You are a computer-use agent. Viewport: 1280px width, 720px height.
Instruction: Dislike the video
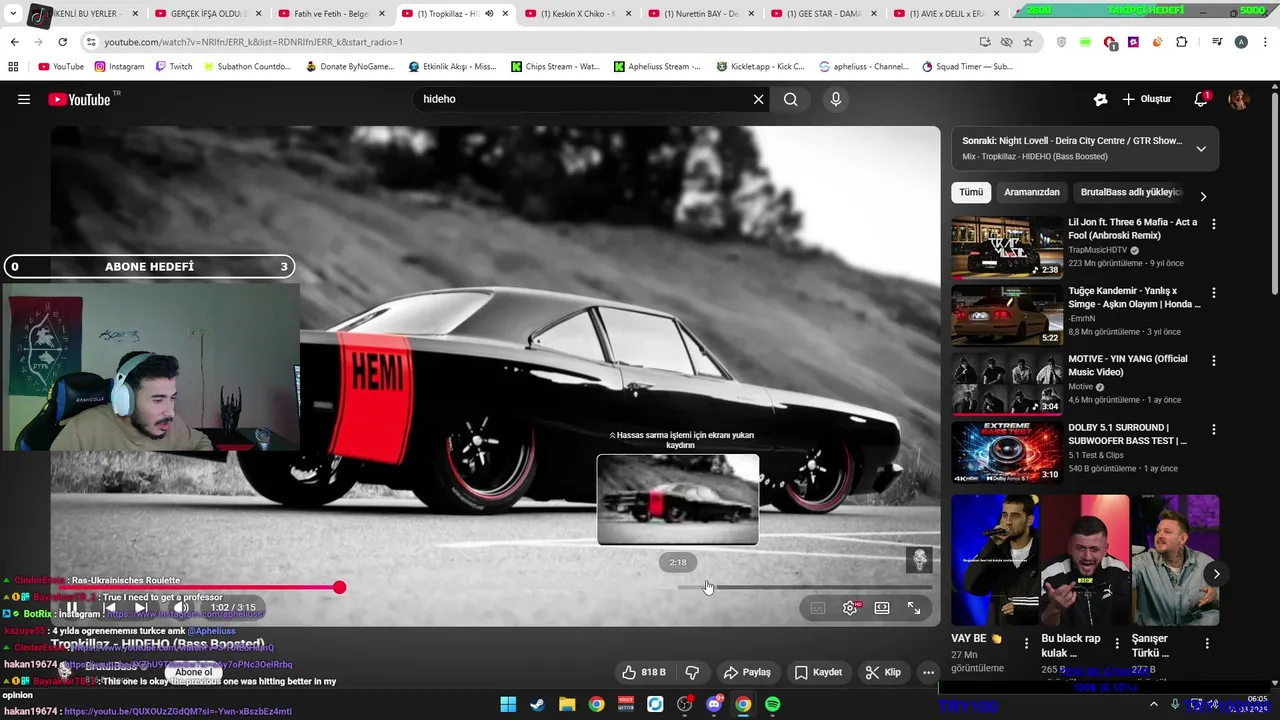pyautogui.click(x=692, y=672)
